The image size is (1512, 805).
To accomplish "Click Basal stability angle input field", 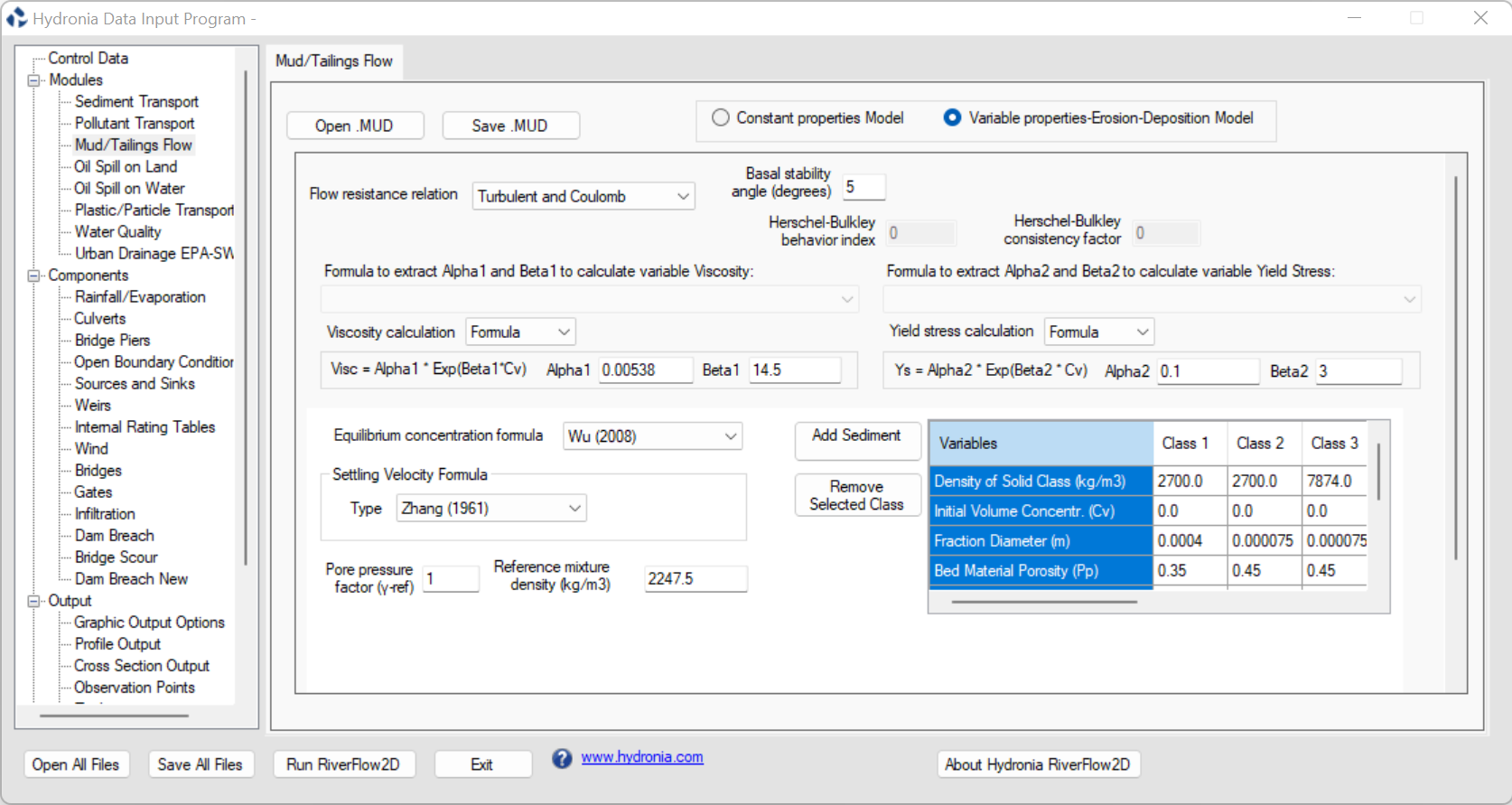I will point(863,187).
